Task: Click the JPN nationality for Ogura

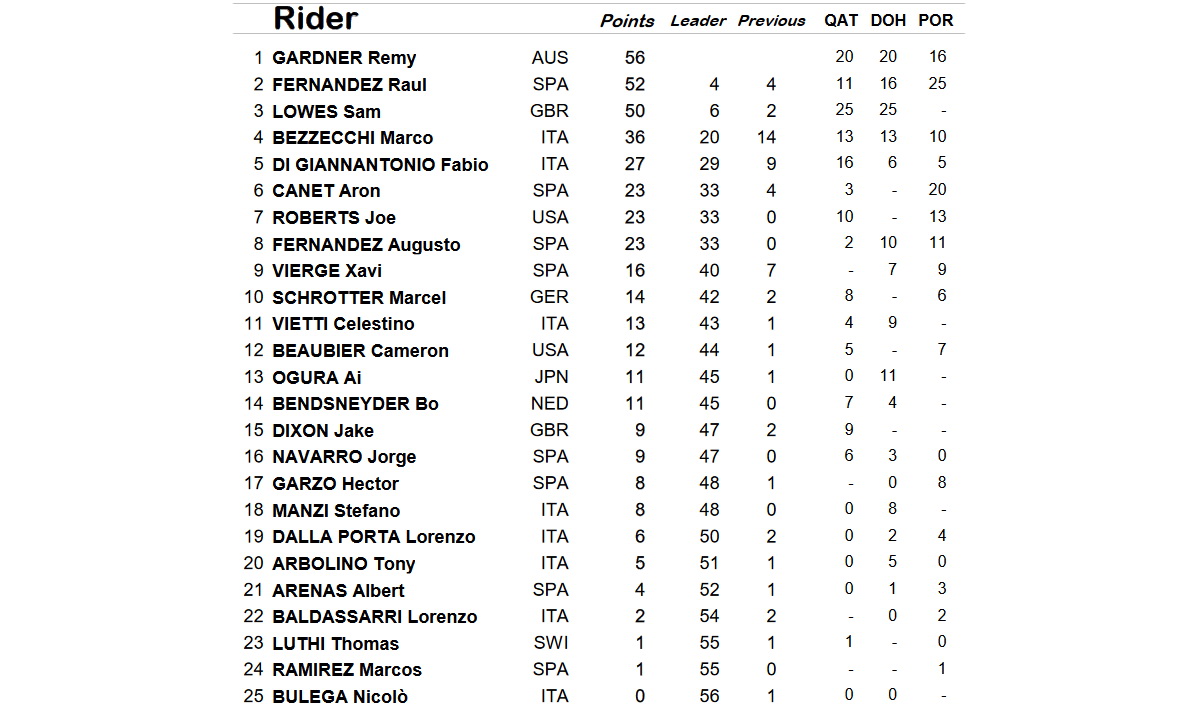Action: click(x=550, y=377)
